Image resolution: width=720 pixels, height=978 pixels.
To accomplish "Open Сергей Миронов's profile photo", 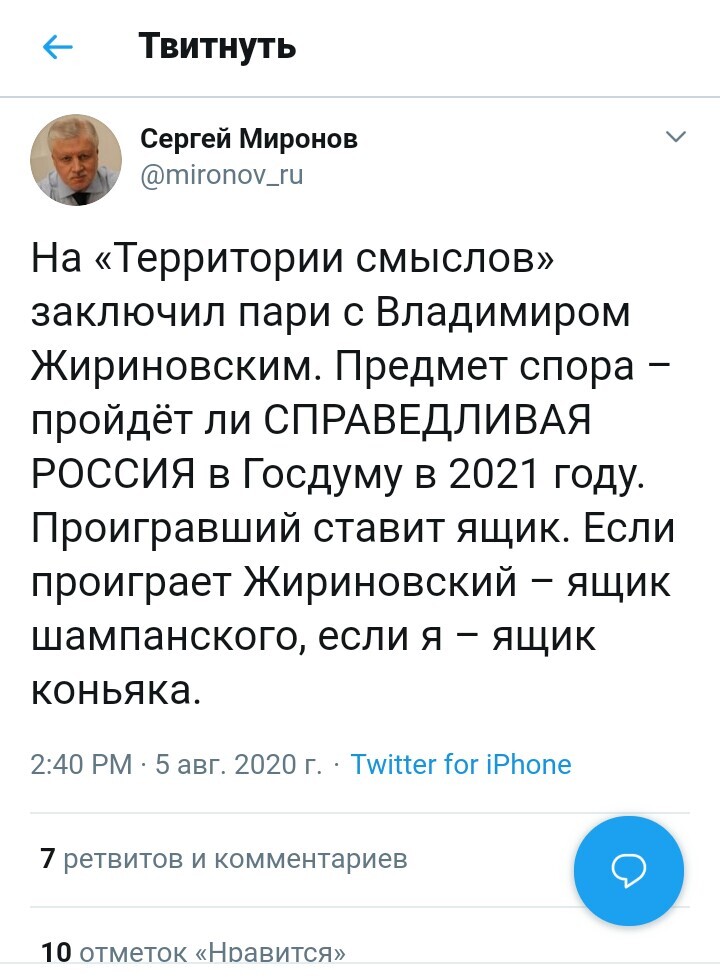I will 75,159.
